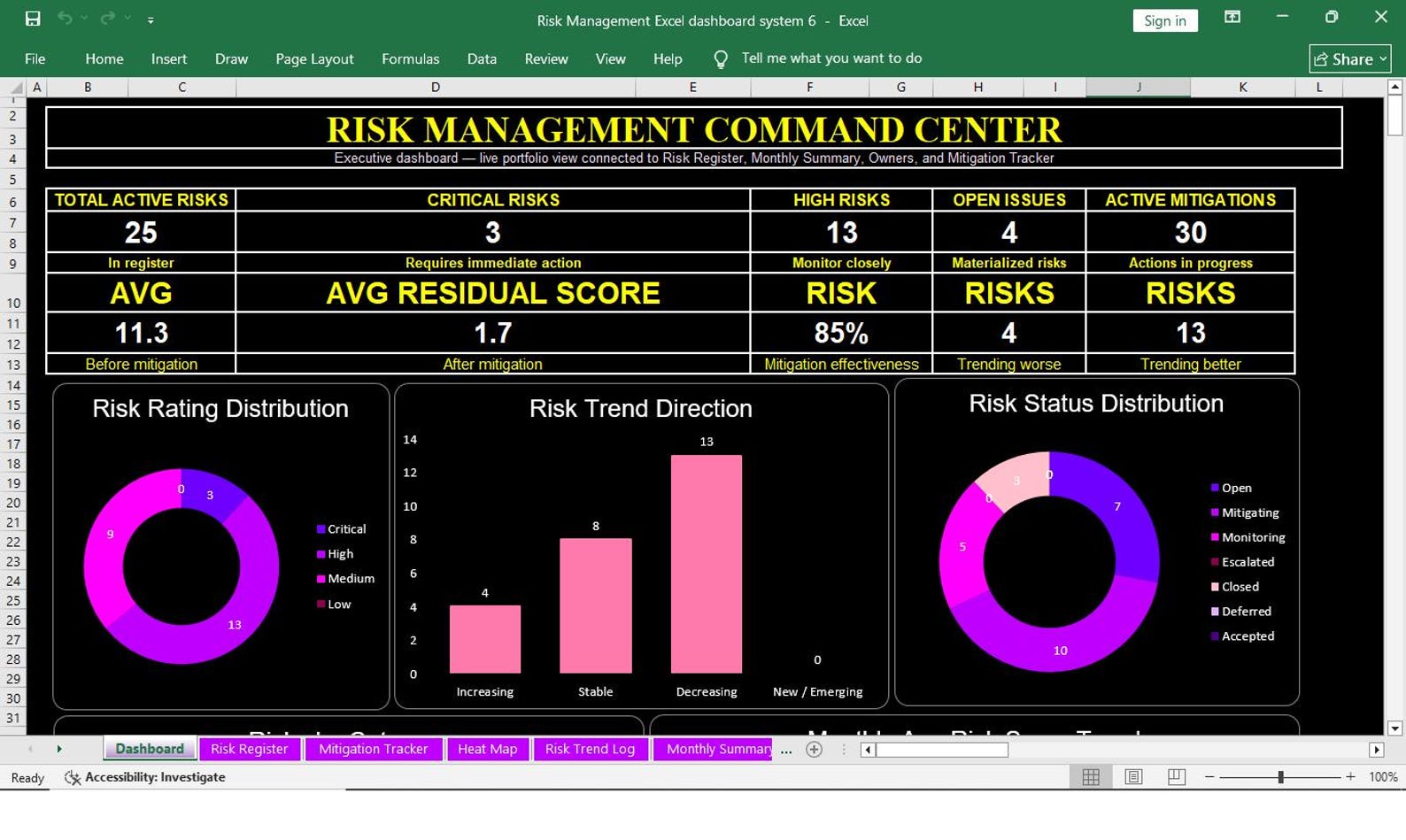Click the RISK MANAGEMENT COMMAND CENTER title
The image size is (1406, 840).
pyautogui.click(x=694, y=129)
